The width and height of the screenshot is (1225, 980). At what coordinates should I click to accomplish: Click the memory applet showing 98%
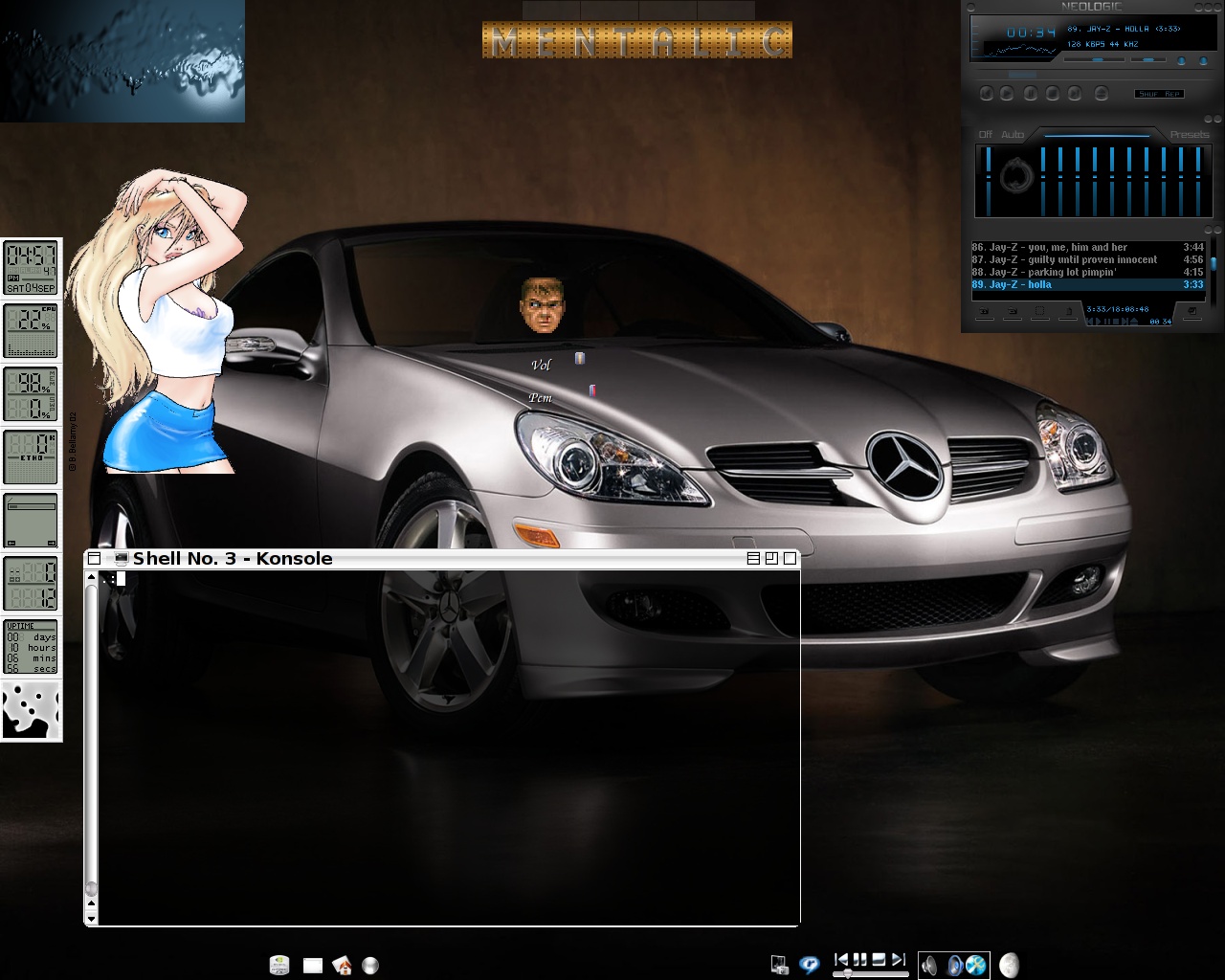[32, 394]
